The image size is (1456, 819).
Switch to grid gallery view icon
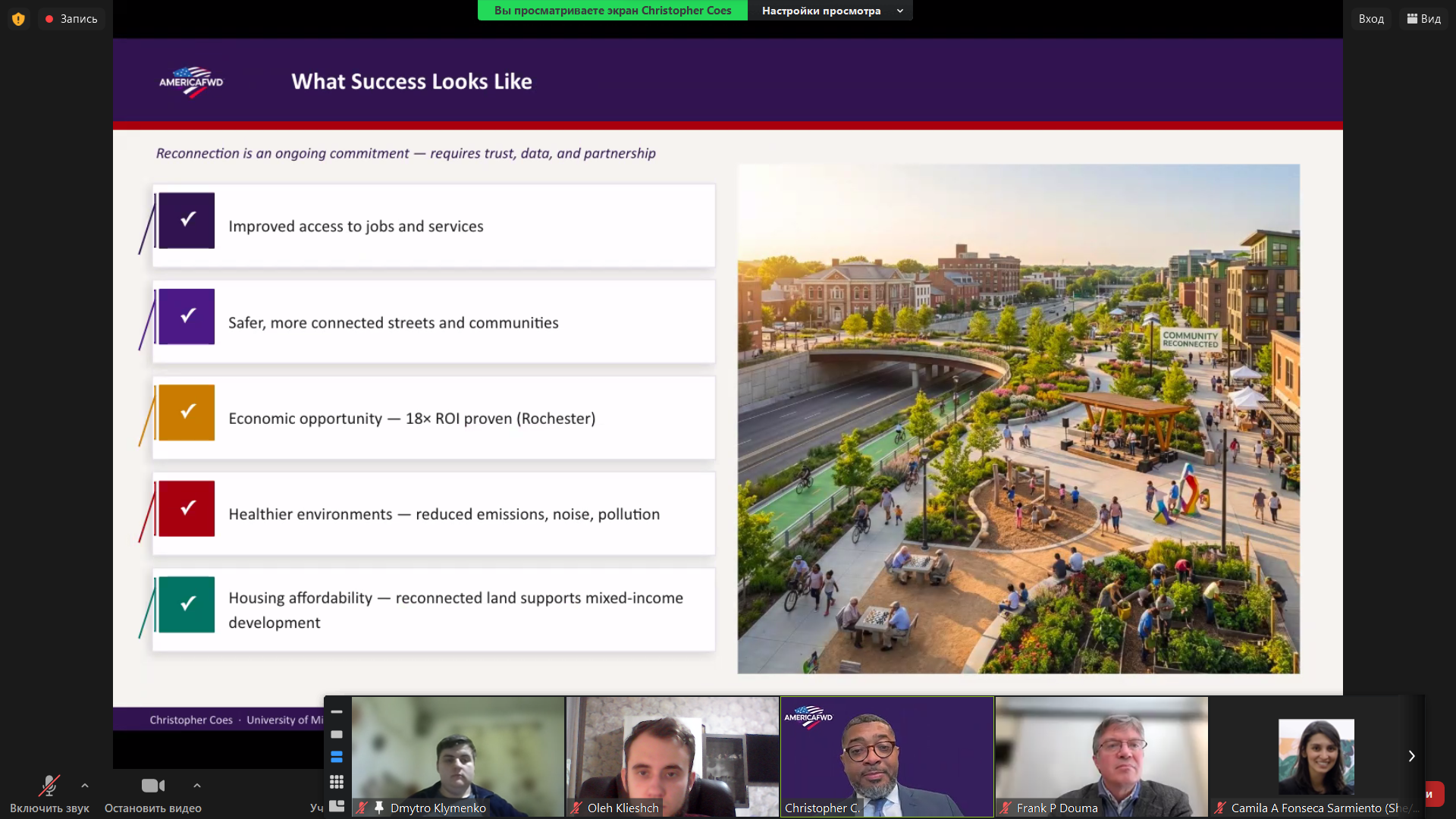[x=337, y=781]
